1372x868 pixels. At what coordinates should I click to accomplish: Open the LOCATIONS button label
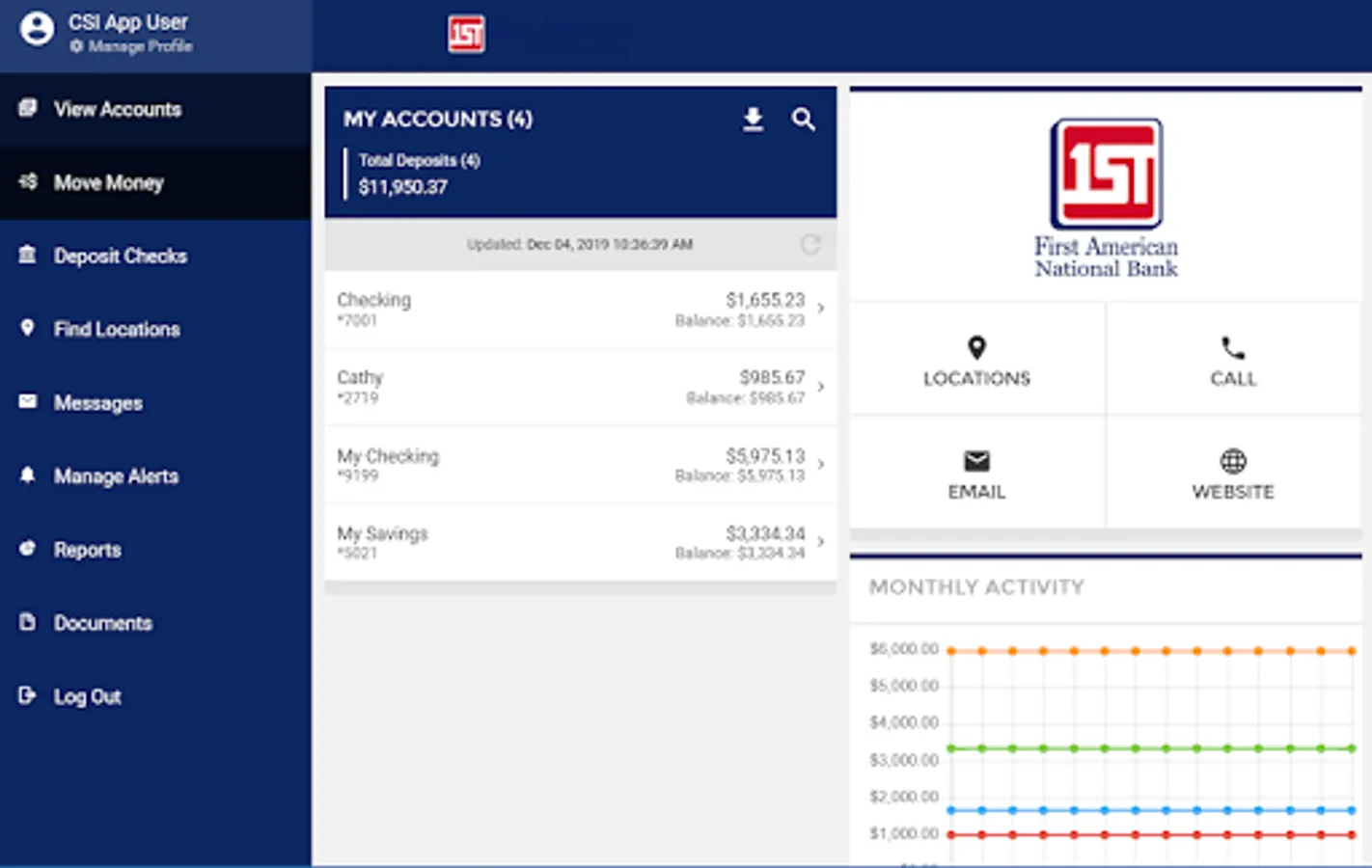point(976,379)
